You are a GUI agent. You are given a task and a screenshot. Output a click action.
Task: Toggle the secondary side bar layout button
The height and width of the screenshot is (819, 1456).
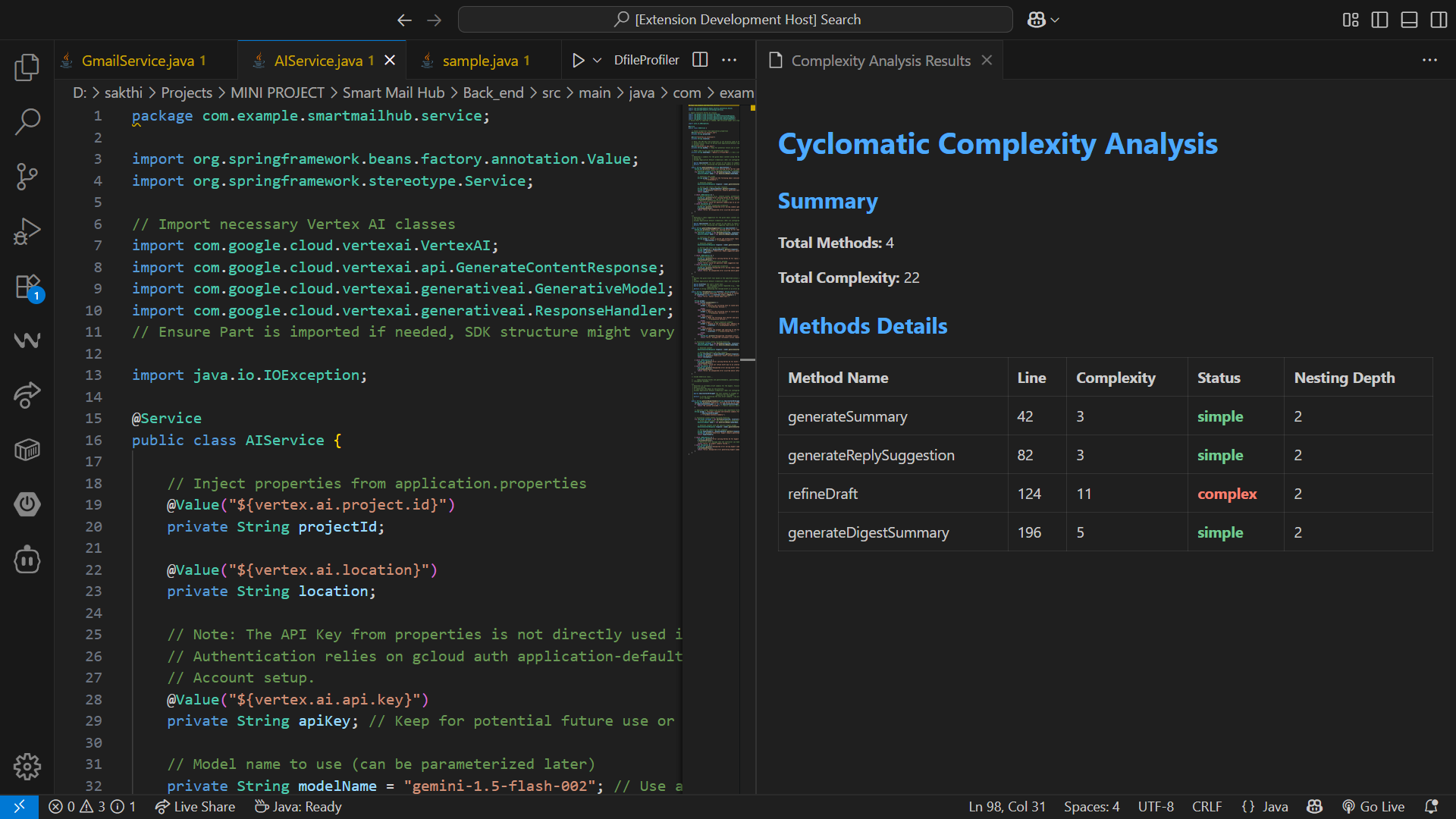click(x=1438, y=20)
